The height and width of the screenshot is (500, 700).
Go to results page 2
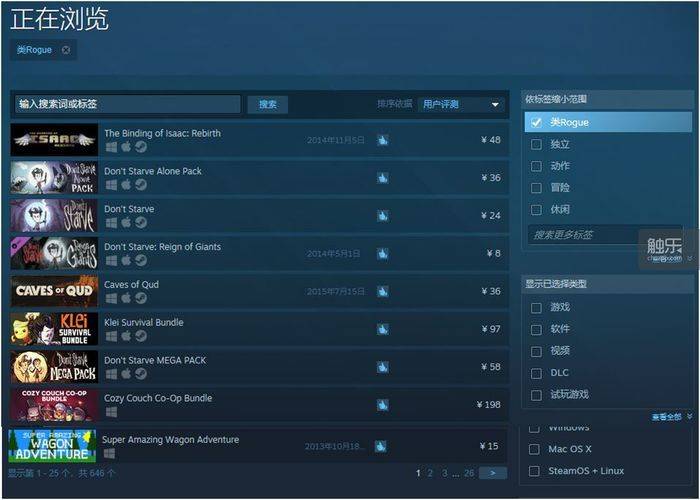[430, 473]
